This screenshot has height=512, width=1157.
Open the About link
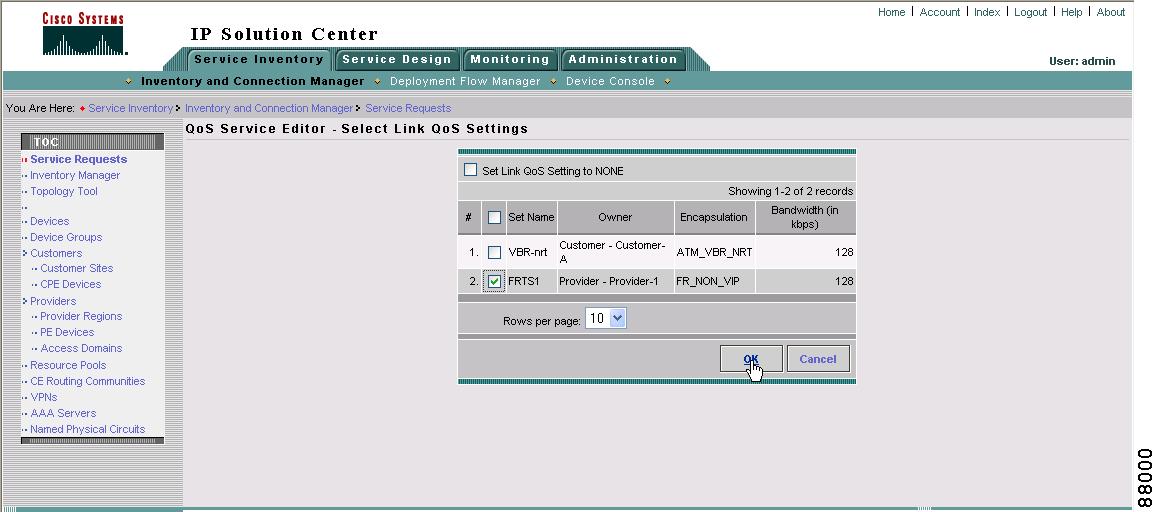tap(1111, 12)
